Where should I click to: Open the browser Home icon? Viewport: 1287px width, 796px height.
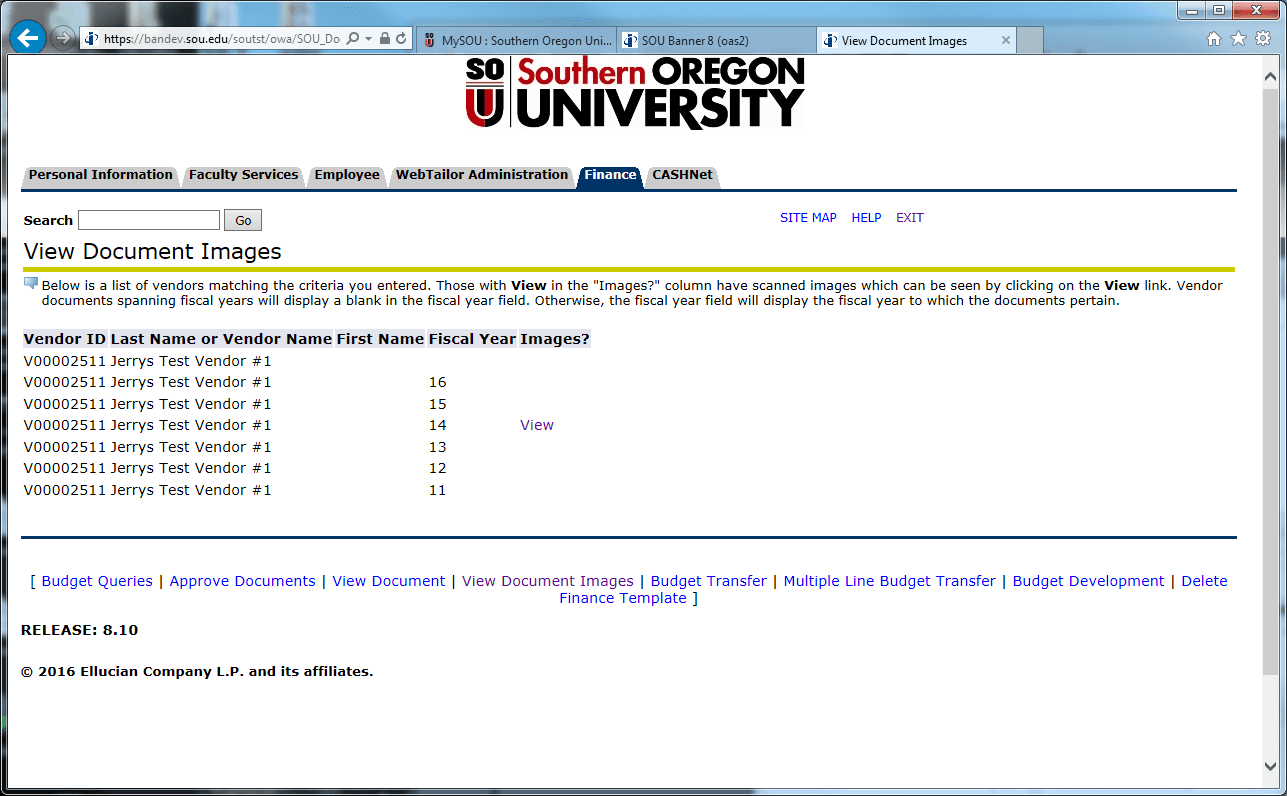1214,40
